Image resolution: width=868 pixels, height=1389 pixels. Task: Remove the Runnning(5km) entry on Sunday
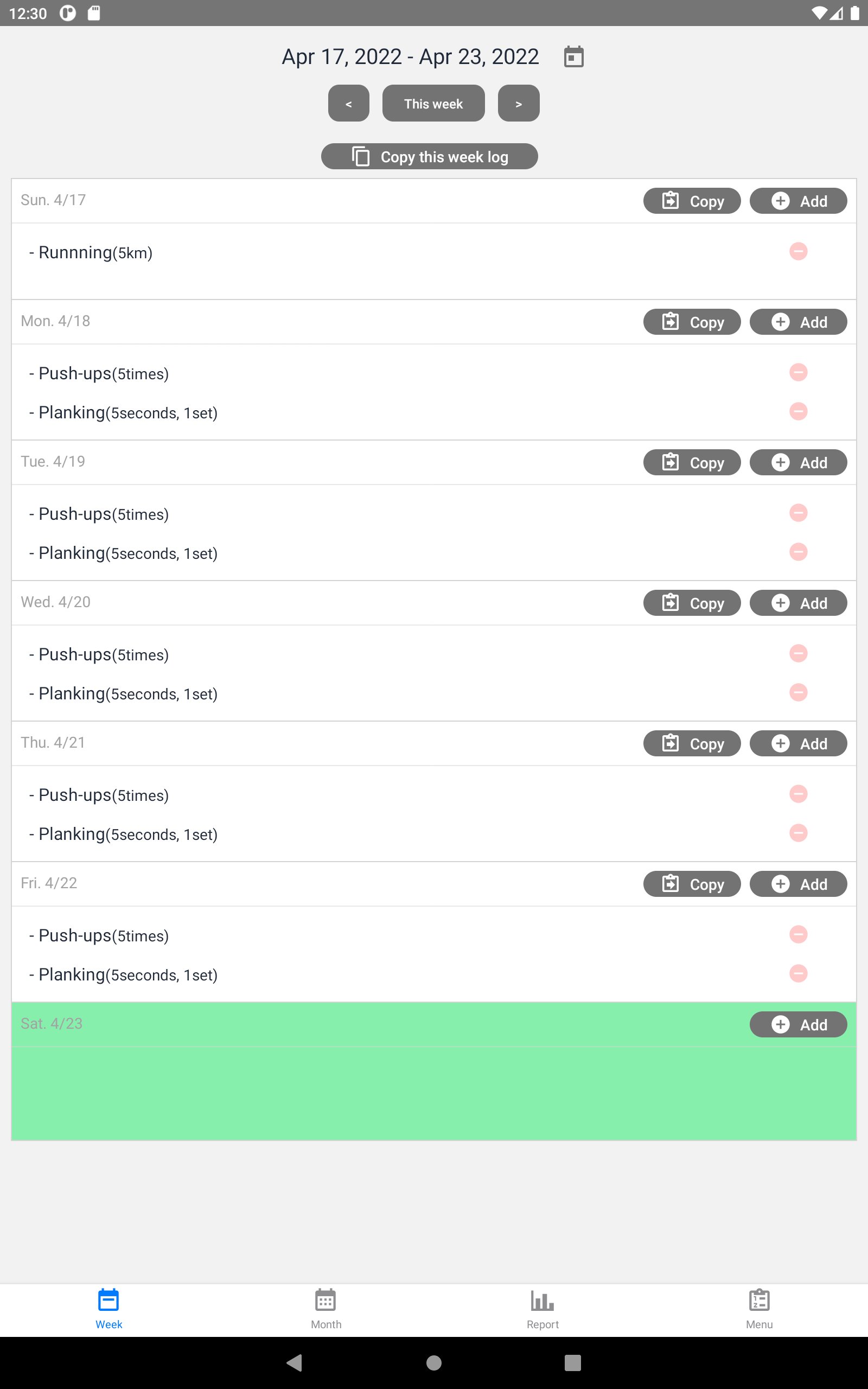[798, 251]
